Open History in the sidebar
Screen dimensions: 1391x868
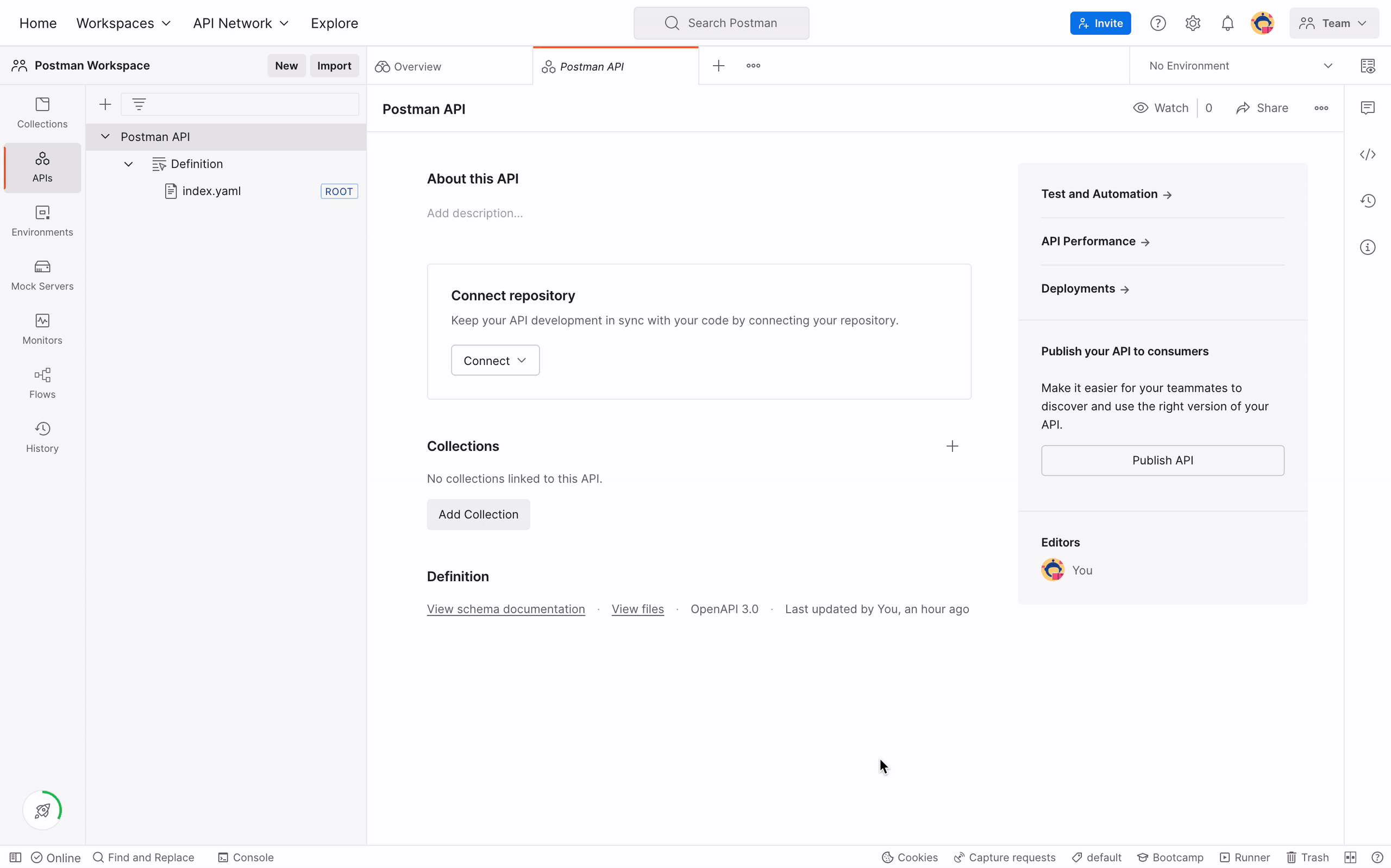(x=42, y=437)
